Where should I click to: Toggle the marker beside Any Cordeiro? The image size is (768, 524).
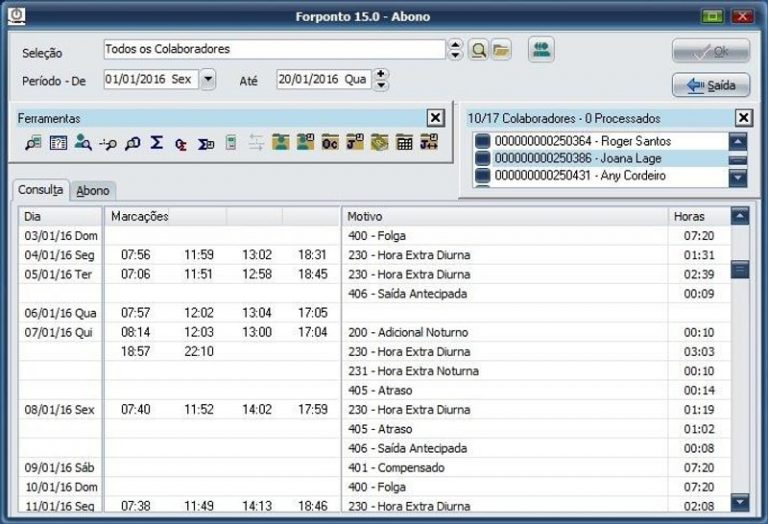(x=482, y=176)
